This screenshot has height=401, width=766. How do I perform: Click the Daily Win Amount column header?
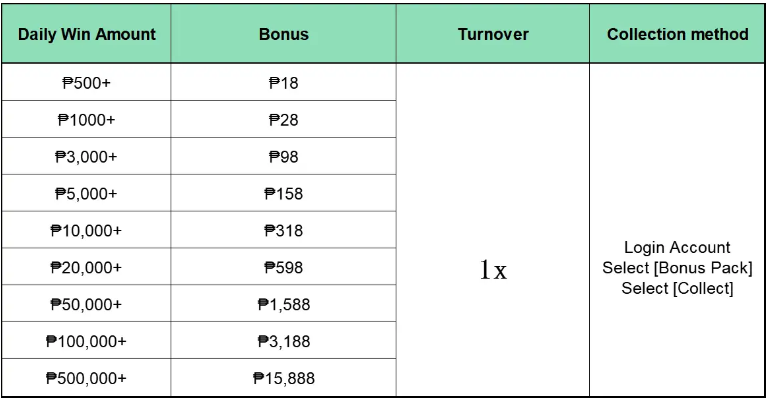click(86, 34)
